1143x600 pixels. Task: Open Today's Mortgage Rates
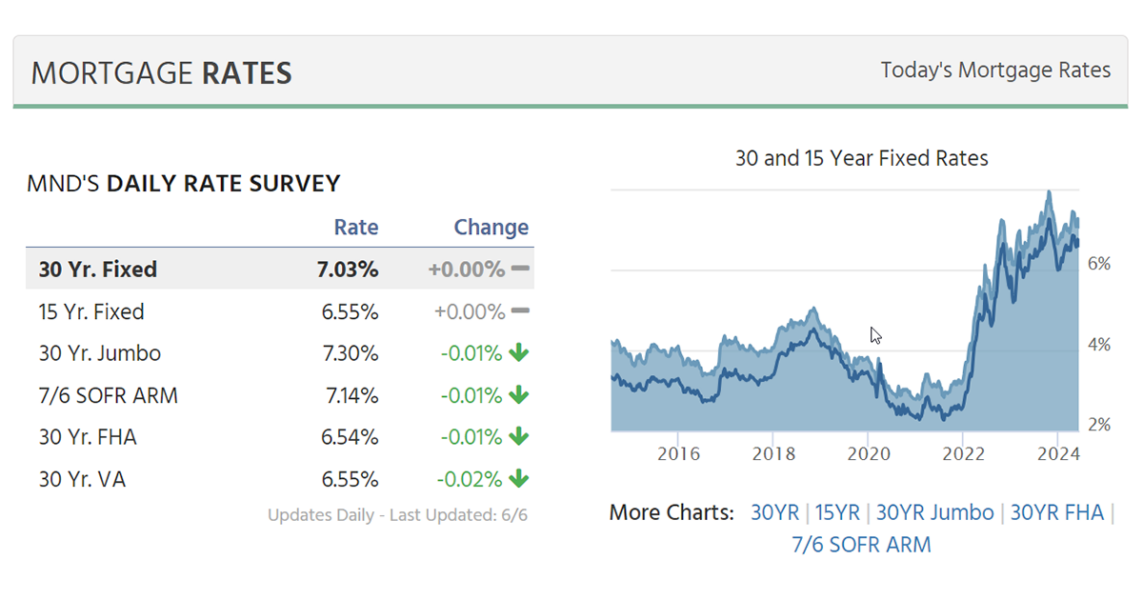(x=995, y=70)
